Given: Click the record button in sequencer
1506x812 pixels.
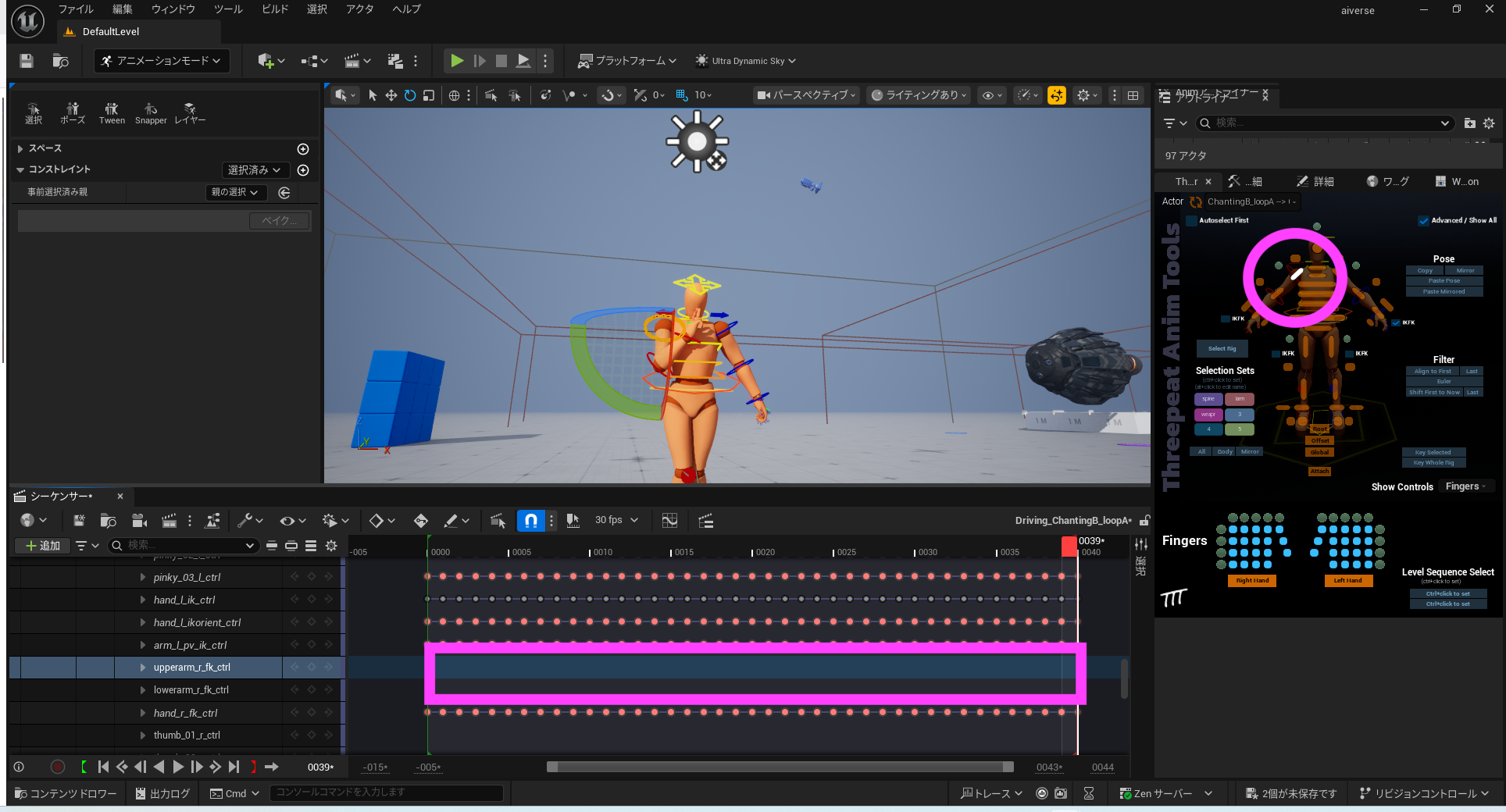Looking at the screenshot, I should click(x=57, y=767).
